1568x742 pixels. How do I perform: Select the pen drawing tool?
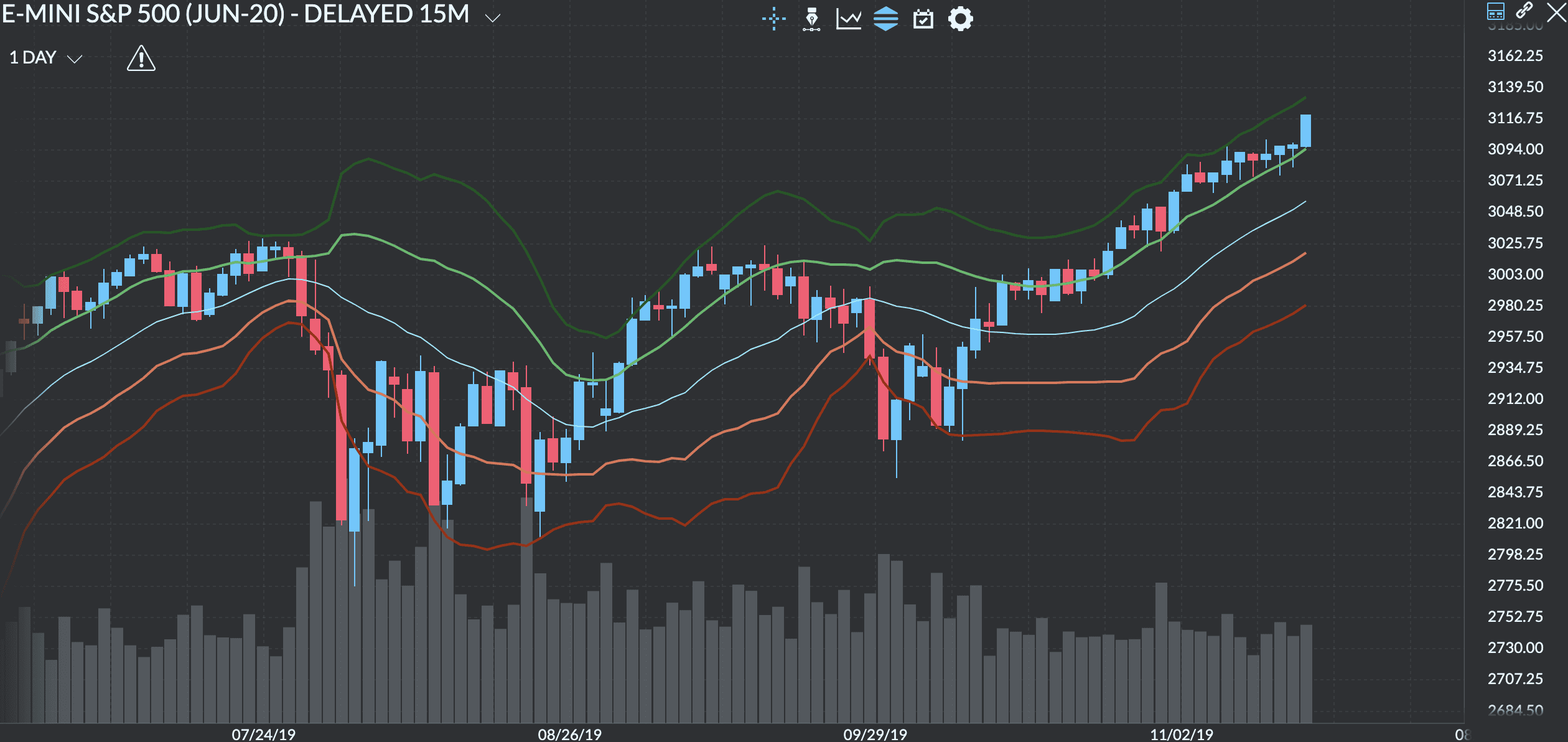(x=811, y=19)
